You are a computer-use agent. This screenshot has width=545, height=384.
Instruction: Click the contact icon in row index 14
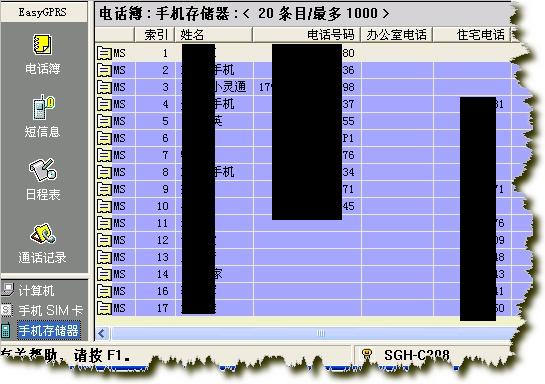(x=104, y=274)
